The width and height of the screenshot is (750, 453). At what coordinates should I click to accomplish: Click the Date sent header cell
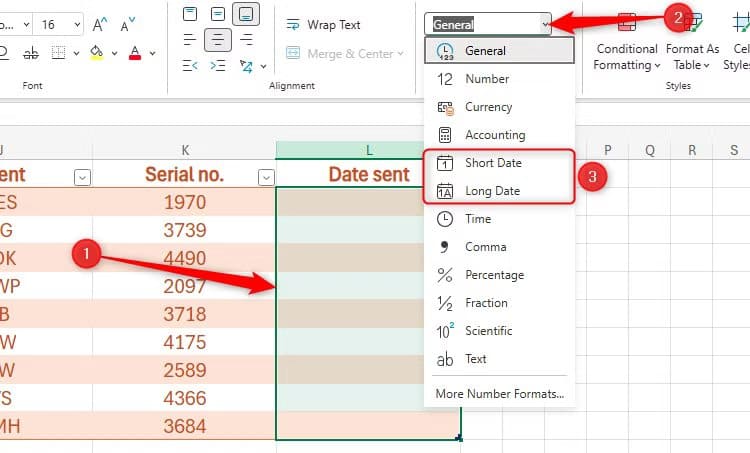[x=369, y=174]
